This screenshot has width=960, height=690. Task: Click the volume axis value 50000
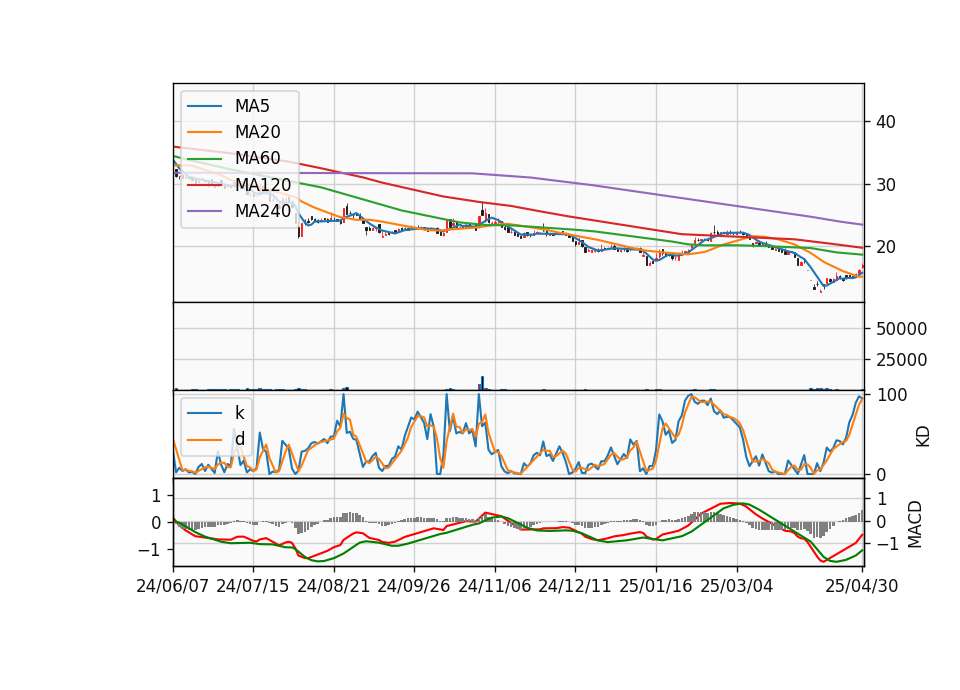coord(901,329)
